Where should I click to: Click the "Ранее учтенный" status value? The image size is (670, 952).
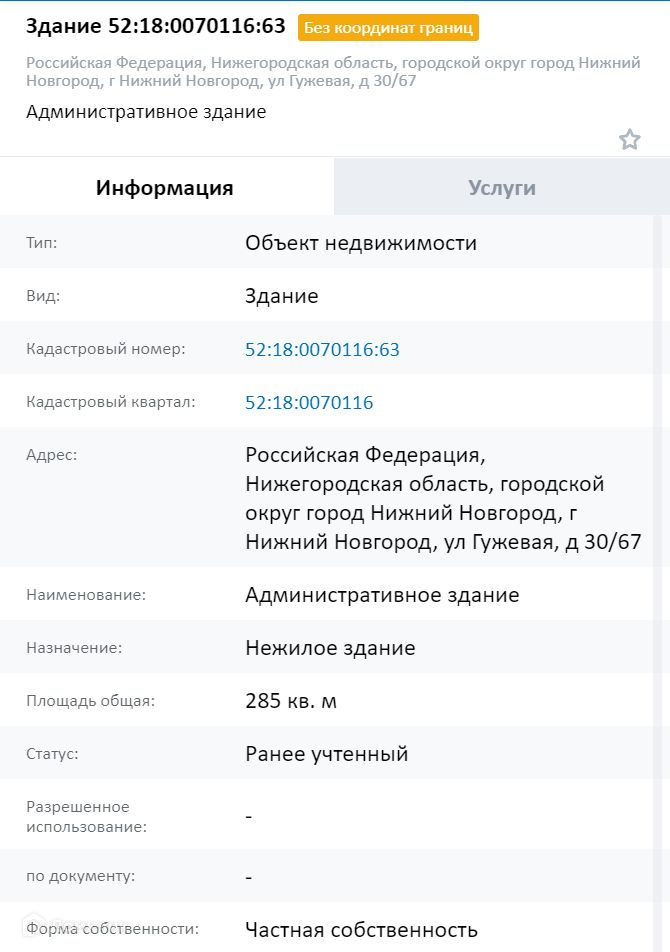327,754
